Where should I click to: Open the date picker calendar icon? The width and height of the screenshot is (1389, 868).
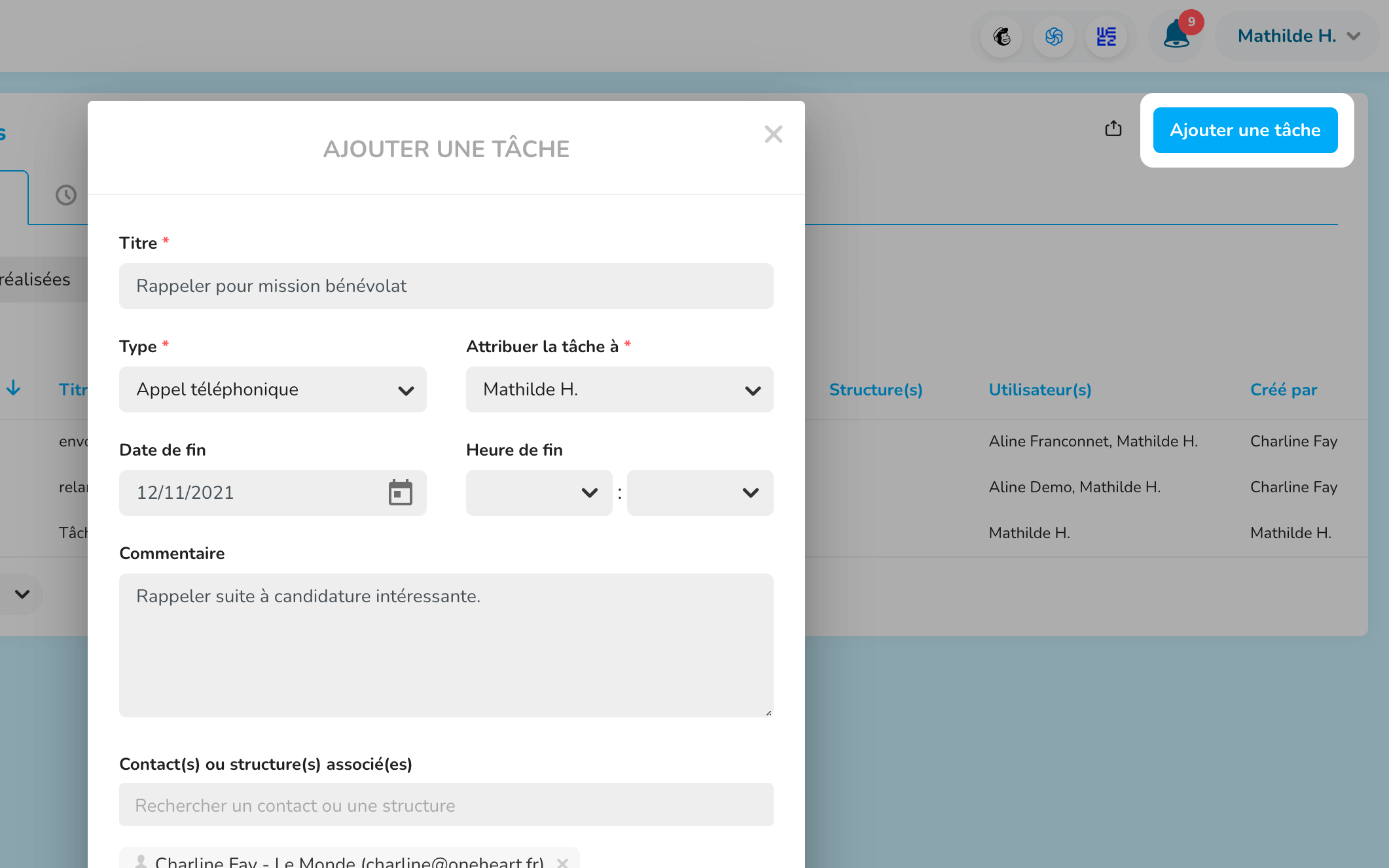click(x=400, y=492)
